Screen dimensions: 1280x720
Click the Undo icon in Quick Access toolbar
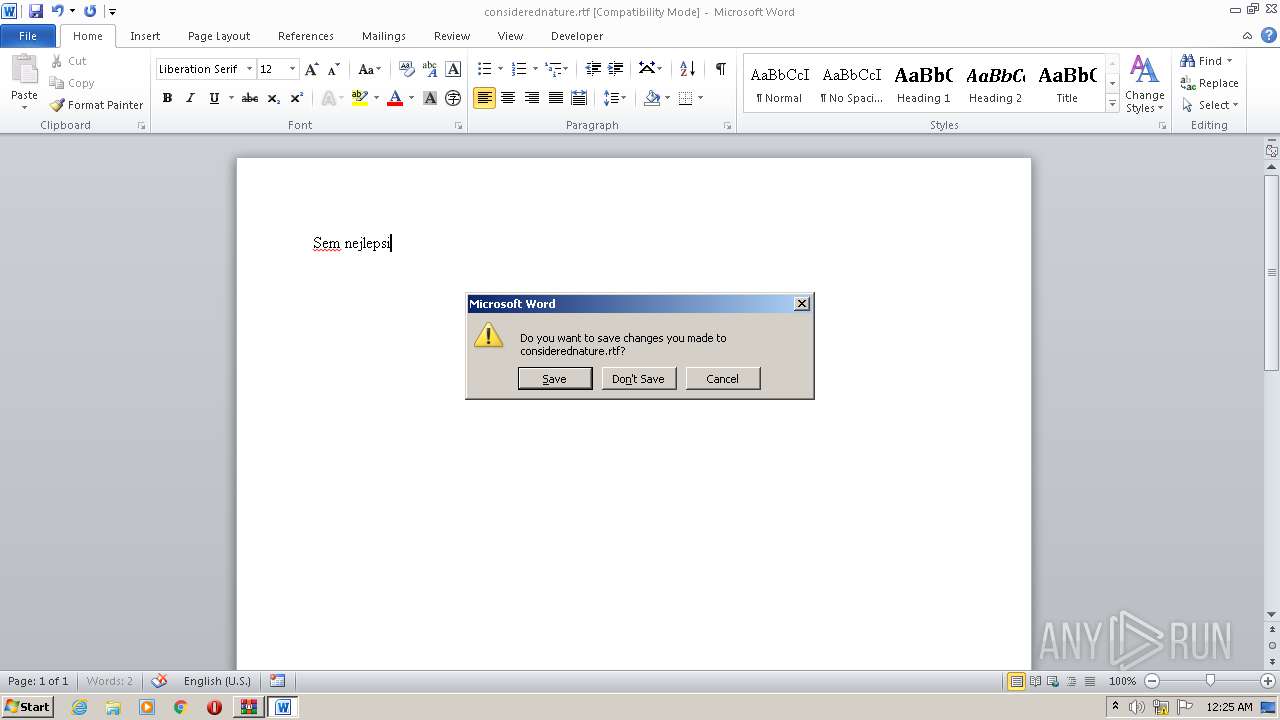click(58, 11)
